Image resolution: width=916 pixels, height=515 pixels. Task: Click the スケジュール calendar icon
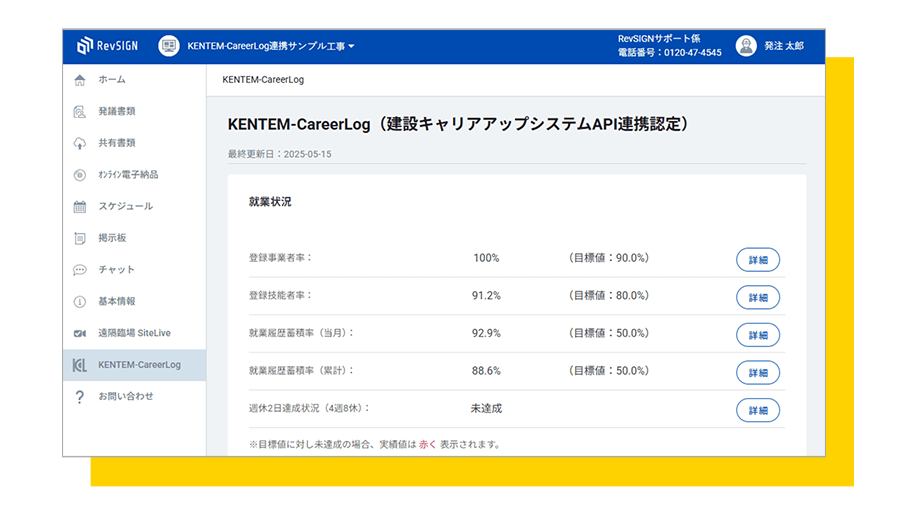(80, 207)
